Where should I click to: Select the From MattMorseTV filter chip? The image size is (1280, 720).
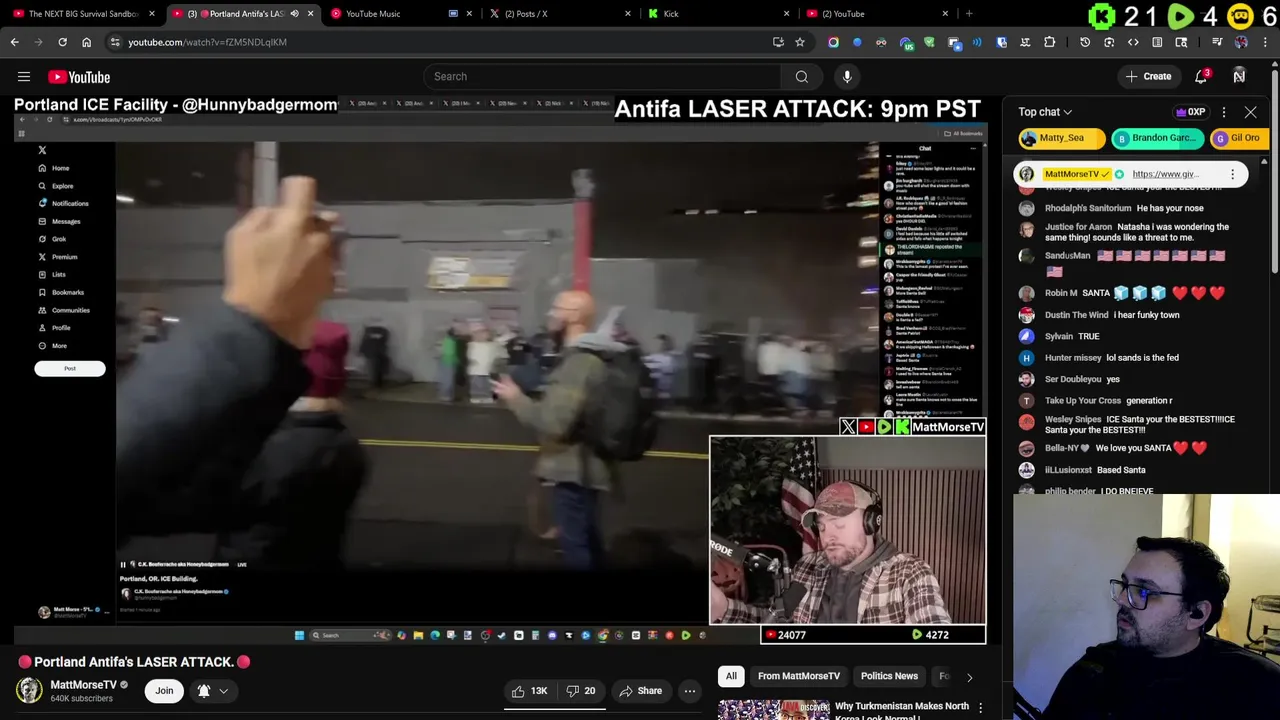point(799,677)
